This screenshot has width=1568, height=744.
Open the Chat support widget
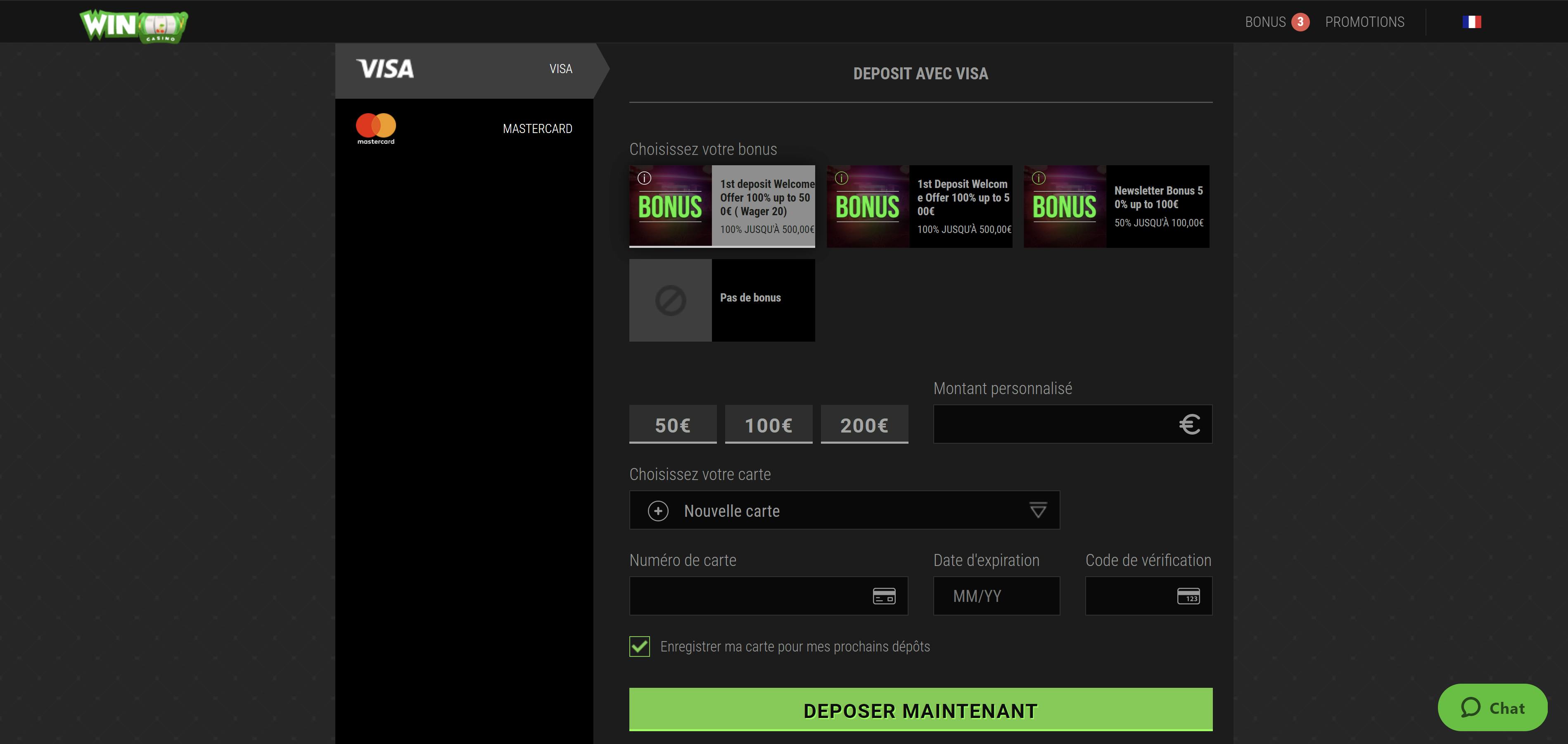point(1492,708)
